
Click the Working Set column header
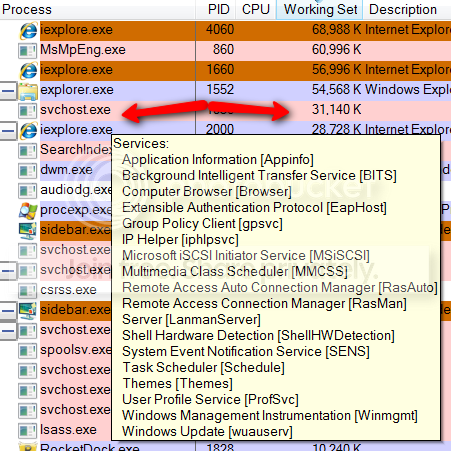pyautogui.click(x=320, y=9)
